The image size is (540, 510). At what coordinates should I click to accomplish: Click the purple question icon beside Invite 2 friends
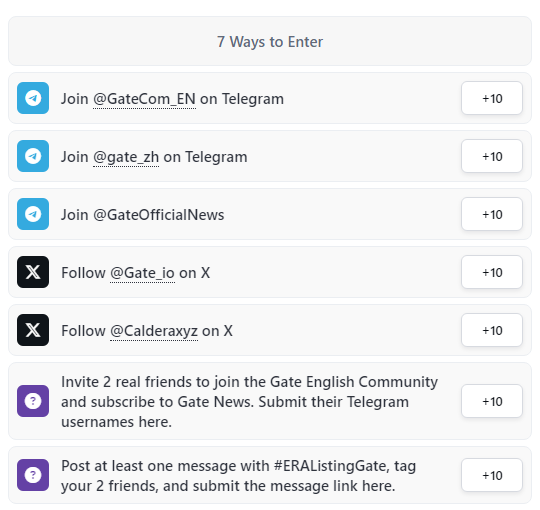click(33, 401)
